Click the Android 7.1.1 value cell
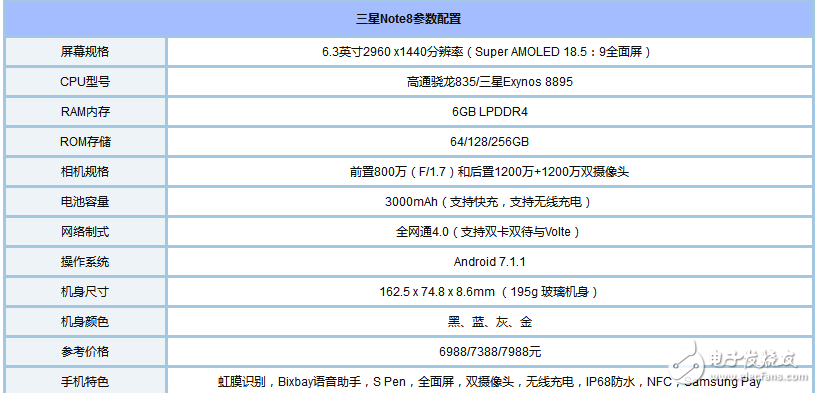 (489, 262)
